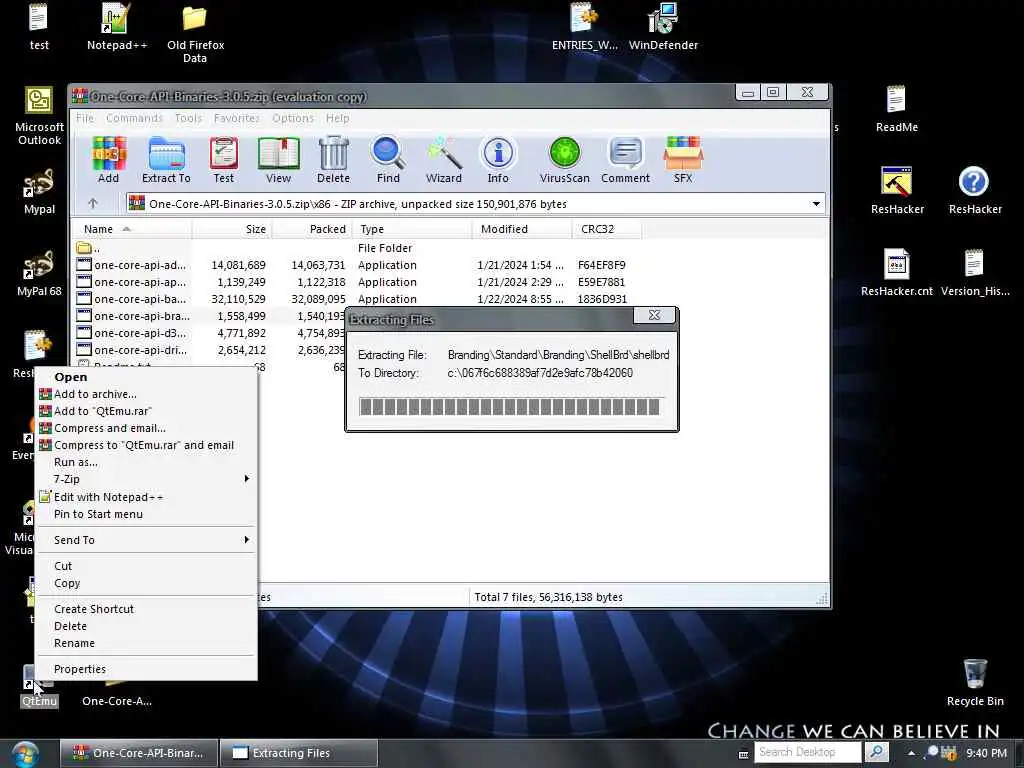Show archive Info toolbar icon
Viewport: 1024px width, 768px height.
coord(498,160)
